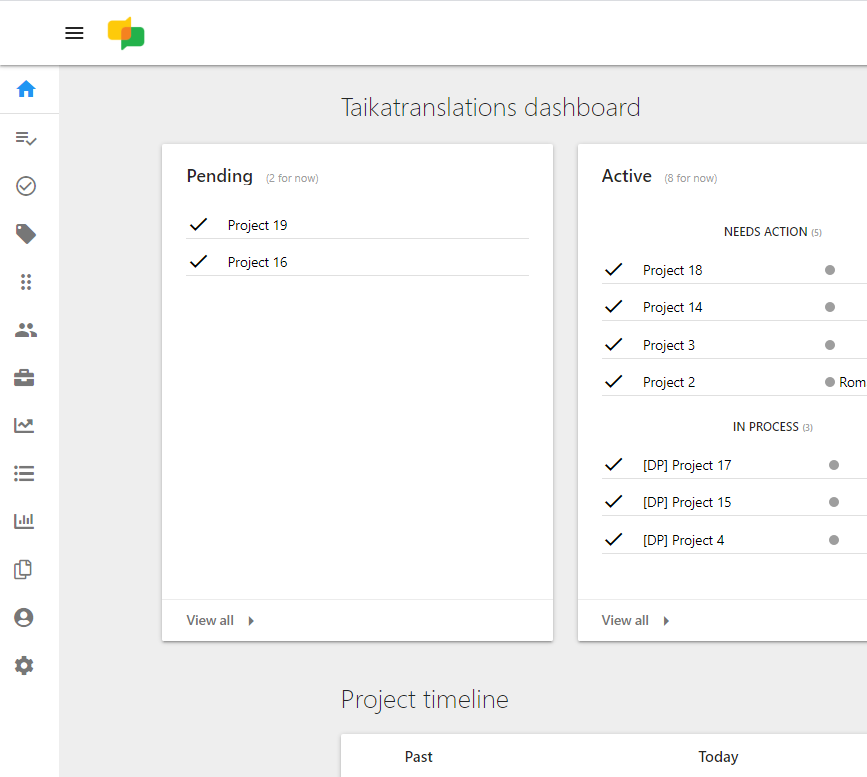867x777 pixels.
Task: Open the settings gear icon
Action: coord(25,665)
